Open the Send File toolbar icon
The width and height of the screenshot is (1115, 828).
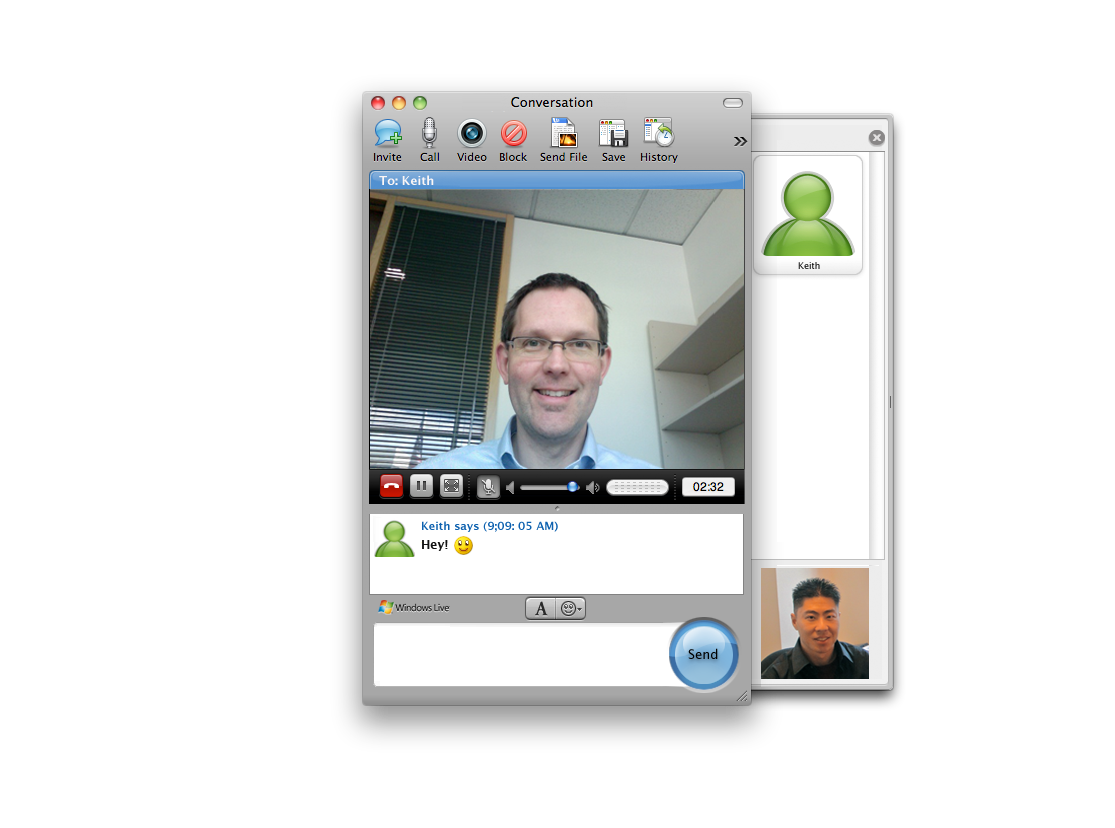[563, 134]
